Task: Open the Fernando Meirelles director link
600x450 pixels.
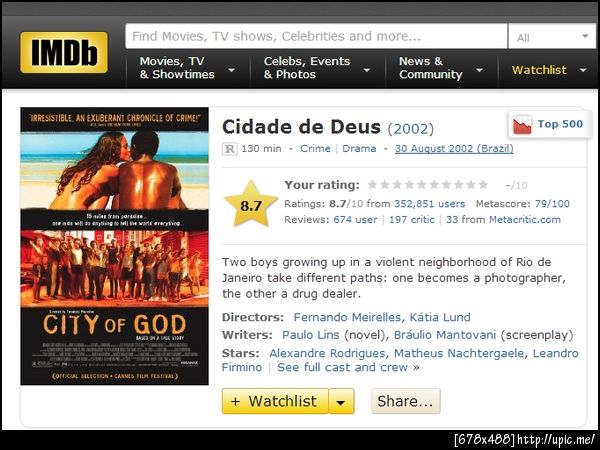Action: 347,317
